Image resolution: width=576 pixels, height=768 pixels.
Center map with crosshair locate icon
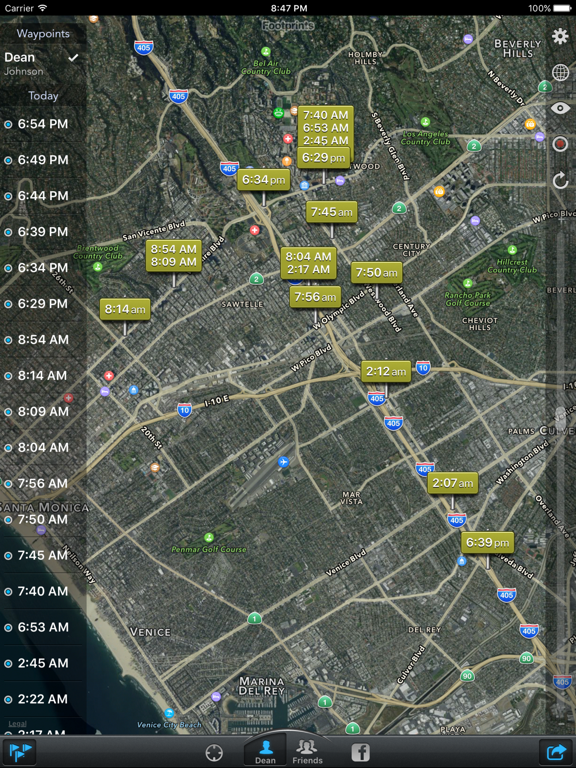(x=214, y=753)
